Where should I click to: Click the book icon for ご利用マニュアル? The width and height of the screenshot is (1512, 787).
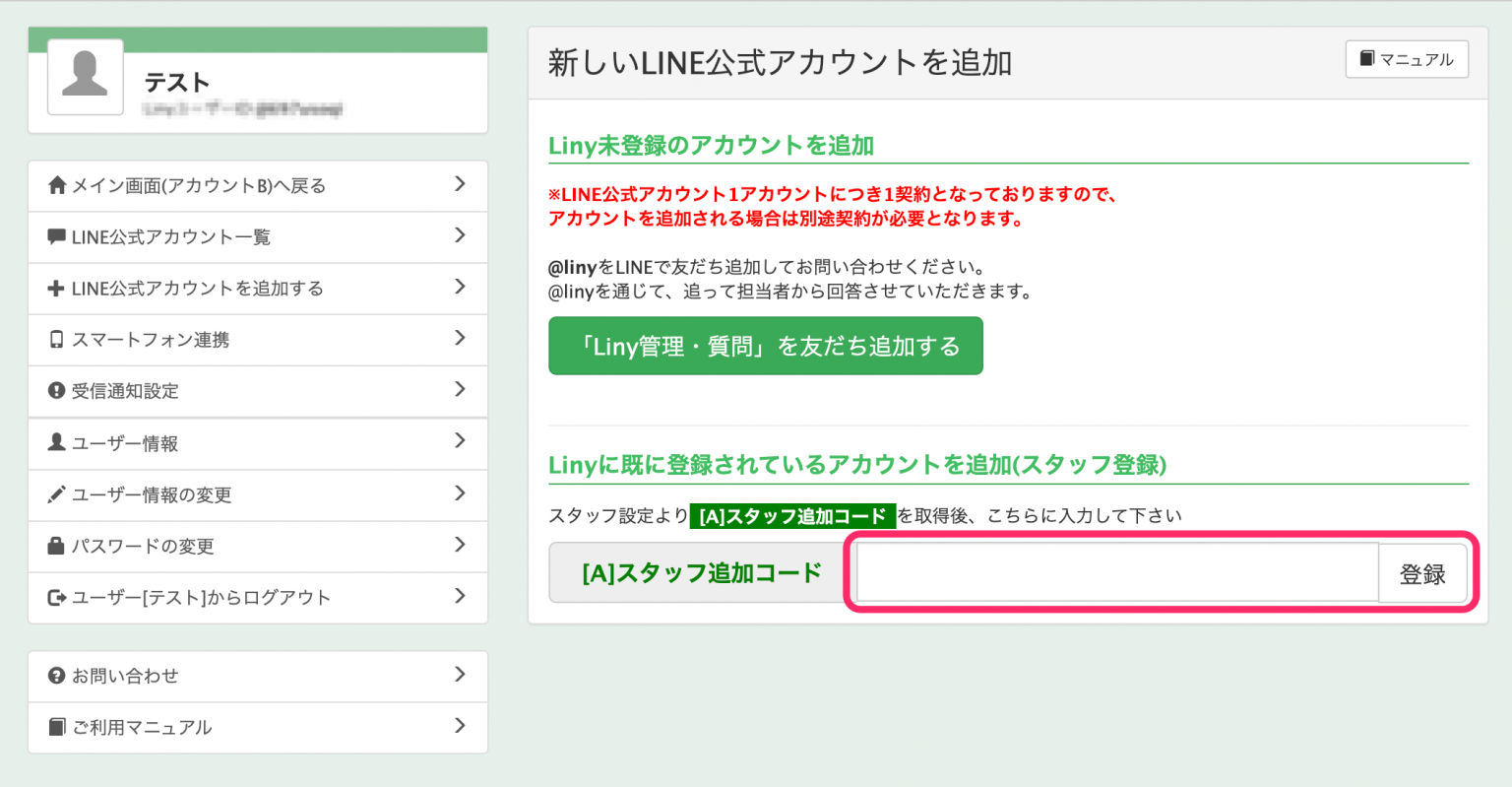pyautogui.click(x=57, y=727)
